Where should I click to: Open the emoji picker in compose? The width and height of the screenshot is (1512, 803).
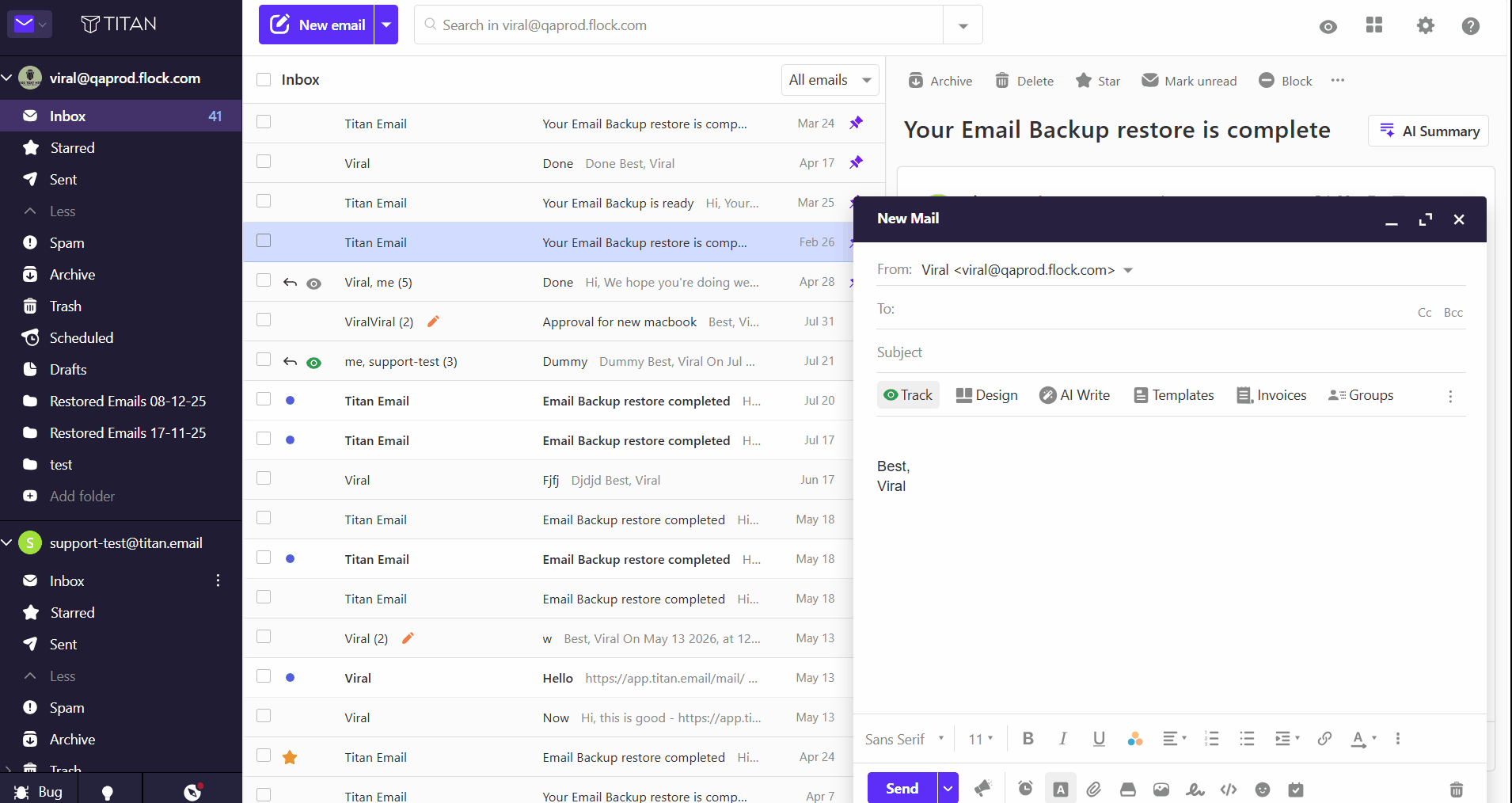pyautogui.click(x=1263, y=789)
